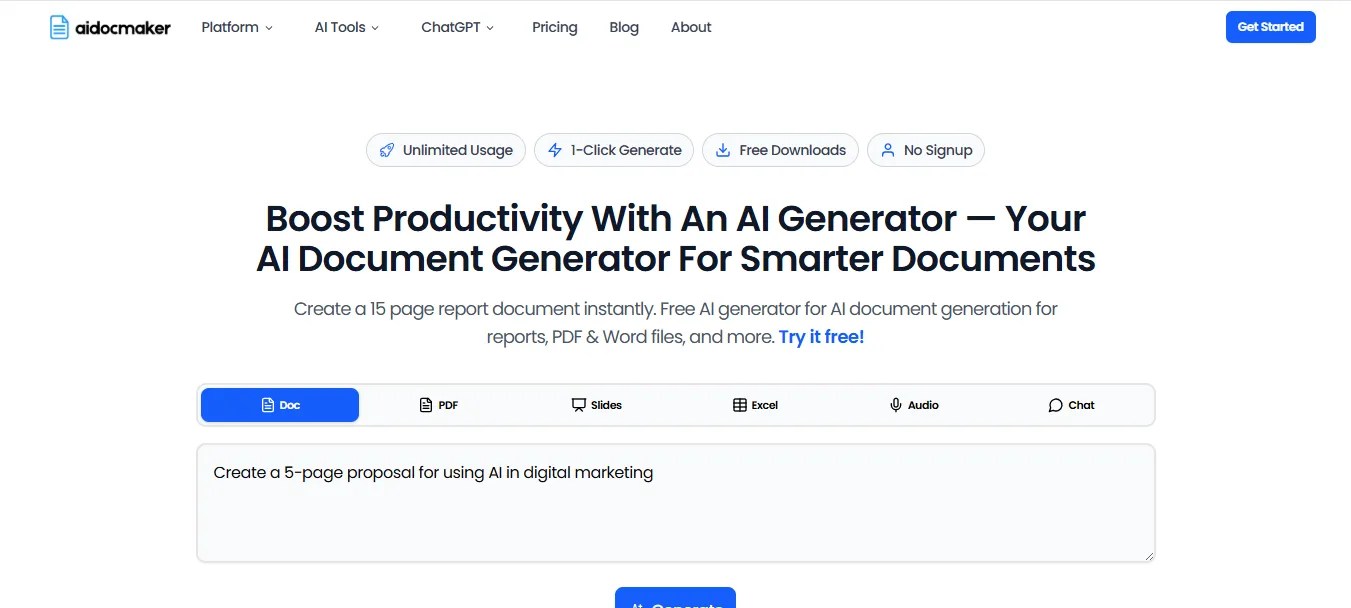1351x608 pixels.
Task: Select the PDF file icon tab
Action: click(426, 405)
